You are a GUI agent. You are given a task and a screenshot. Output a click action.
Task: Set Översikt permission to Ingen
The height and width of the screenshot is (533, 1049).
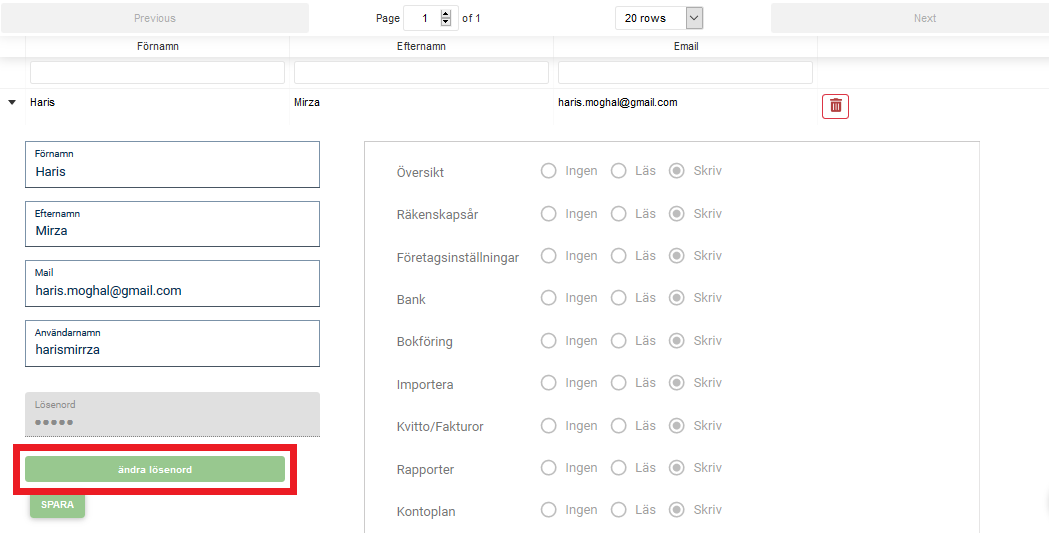[x=548, y=171]
